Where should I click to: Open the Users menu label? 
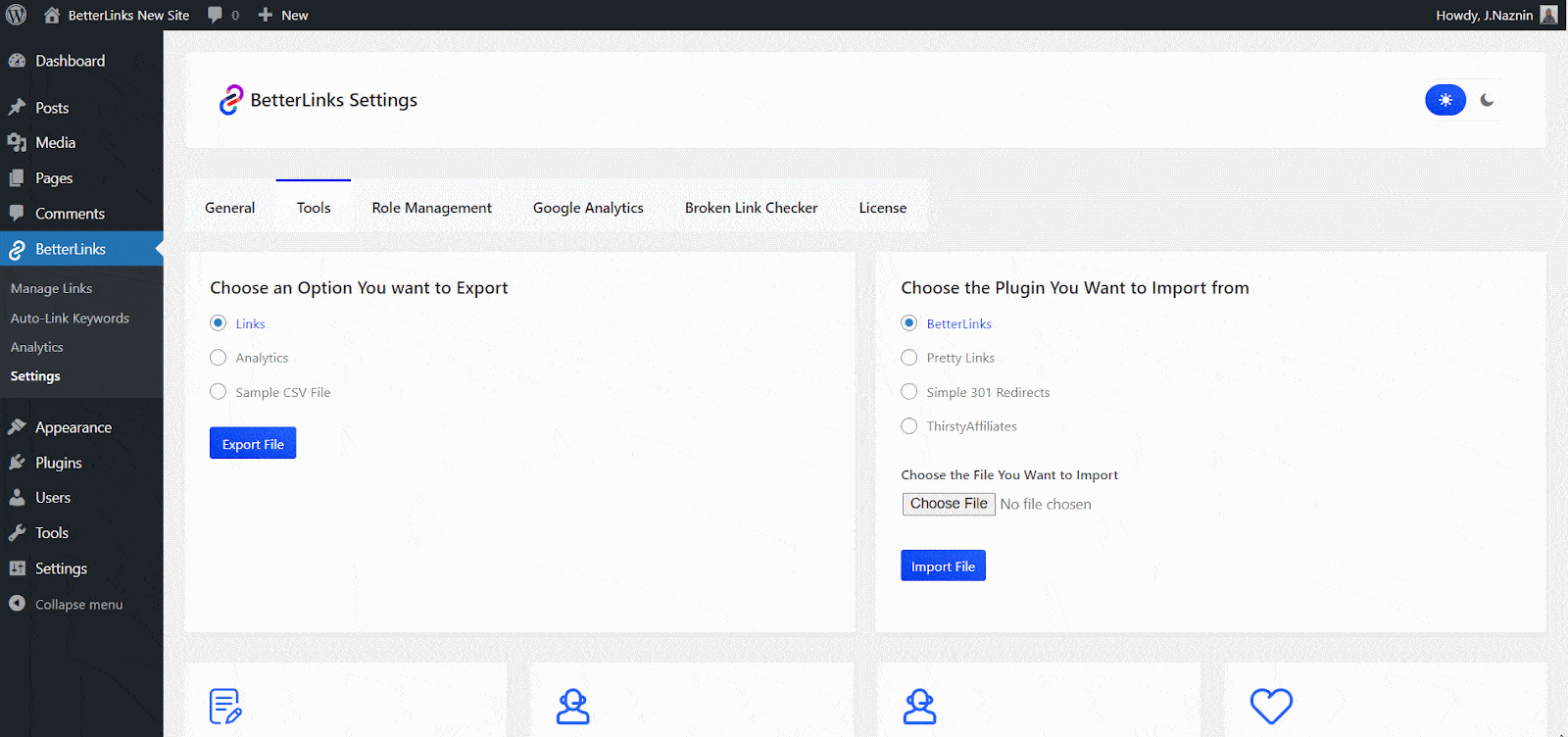pos(53,498)
